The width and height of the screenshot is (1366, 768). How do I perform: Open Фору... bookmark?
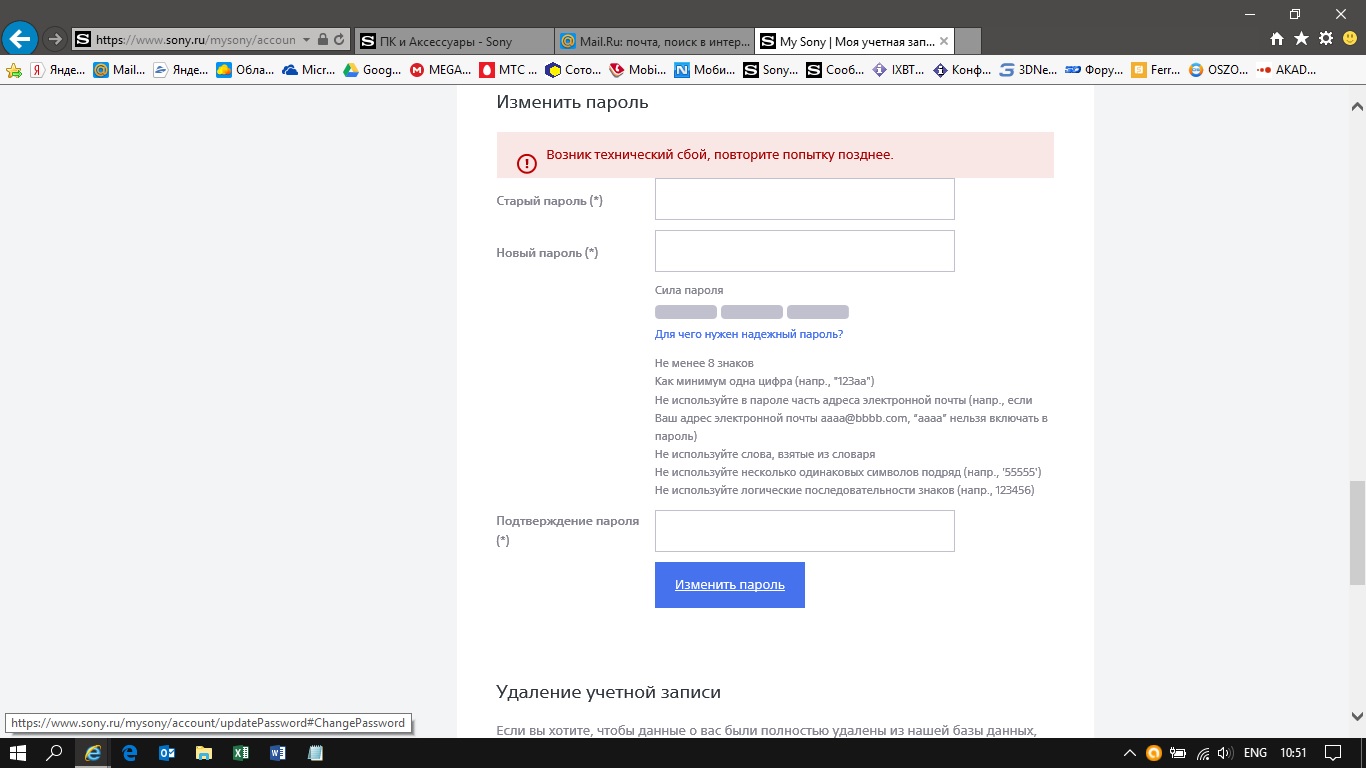[x=1095, y=70]
